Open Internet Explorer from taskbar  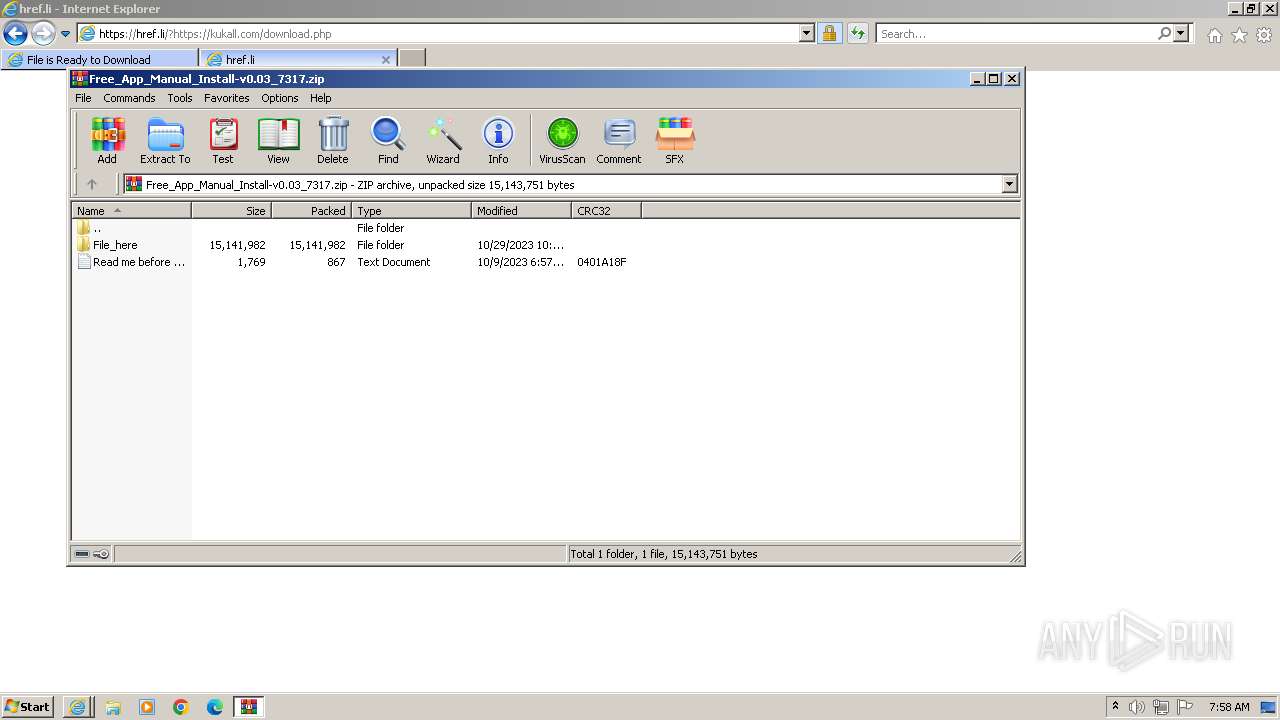[x=78, y=707]
